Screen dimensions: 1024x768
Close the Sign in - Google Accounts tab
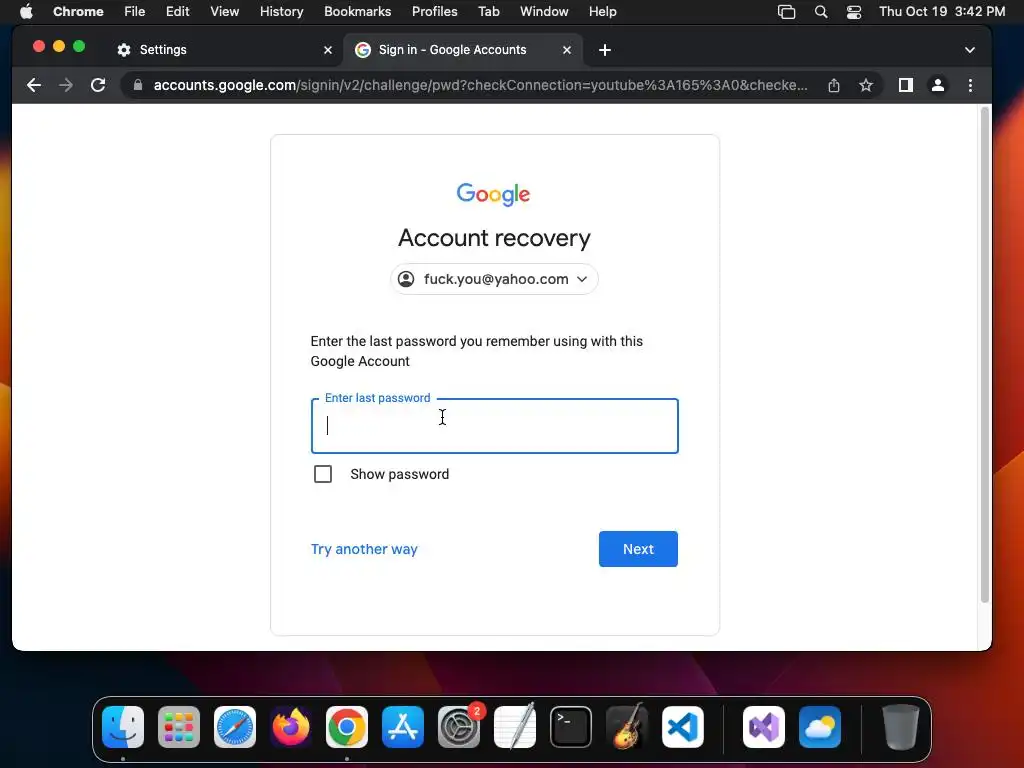click(x=567, y=50)
